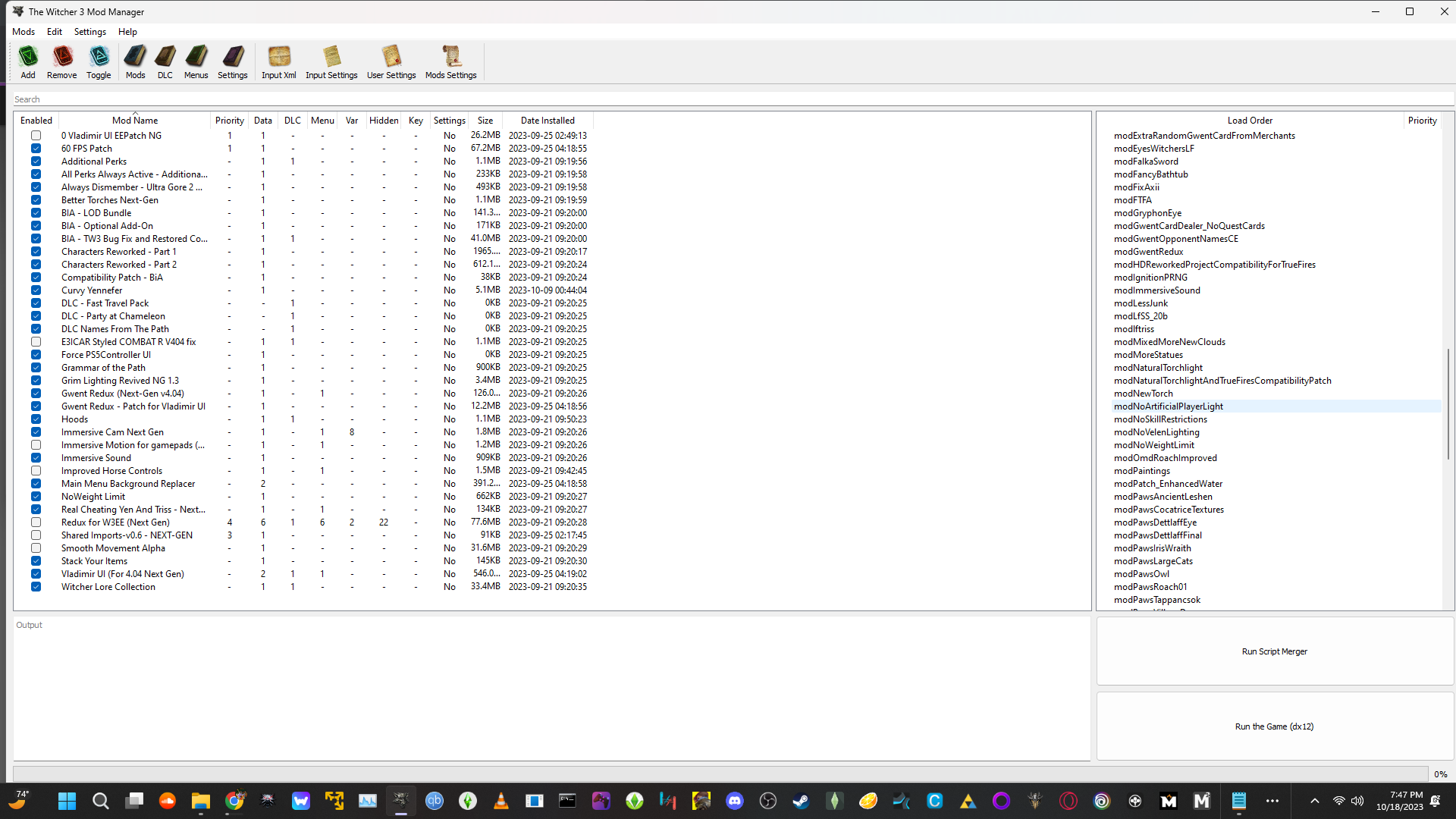Open Discord from the taskbar

tap(734, 801)
